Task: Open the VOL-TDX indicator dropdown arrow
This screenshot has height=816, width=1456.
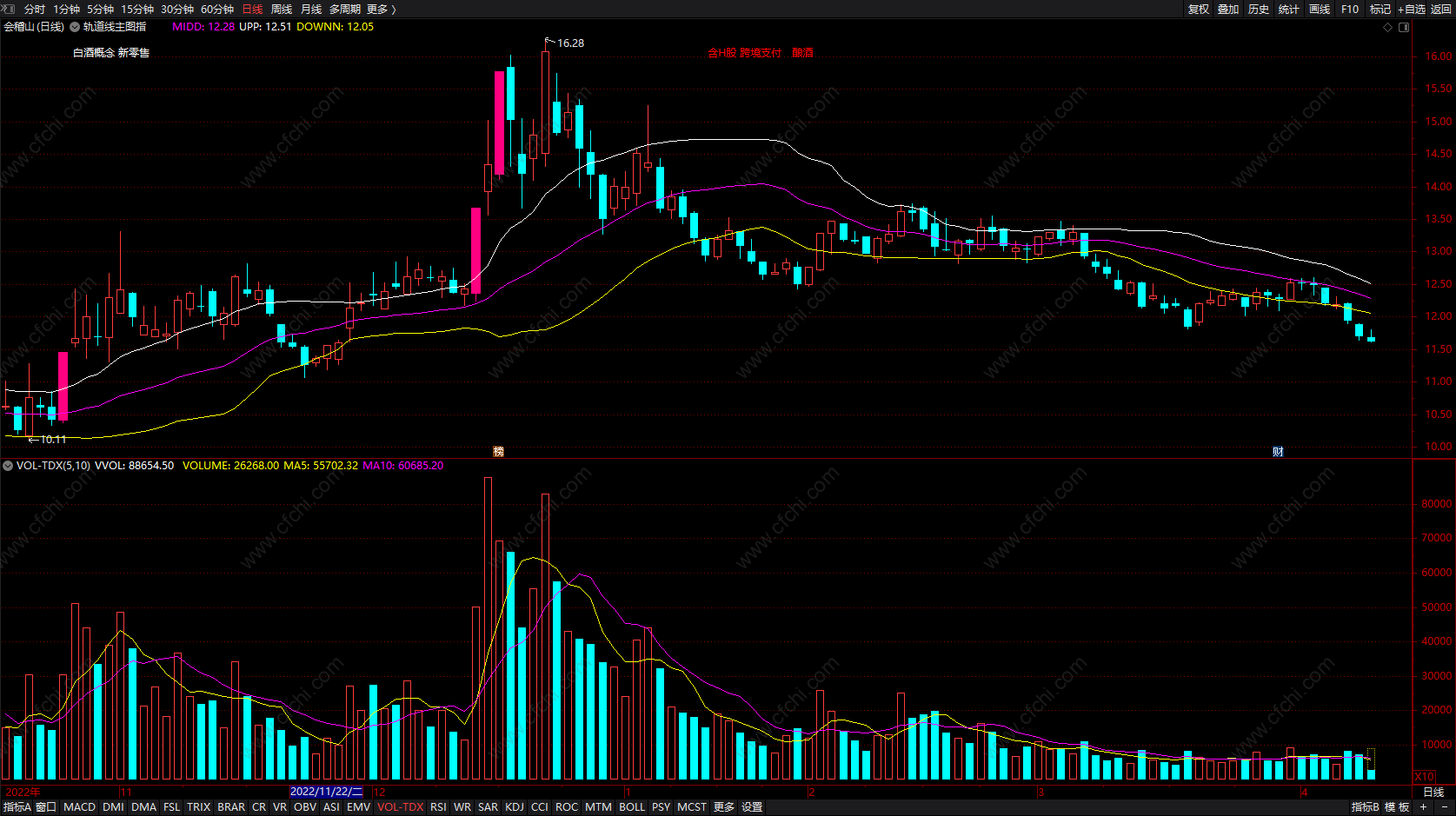Action: 8,466
